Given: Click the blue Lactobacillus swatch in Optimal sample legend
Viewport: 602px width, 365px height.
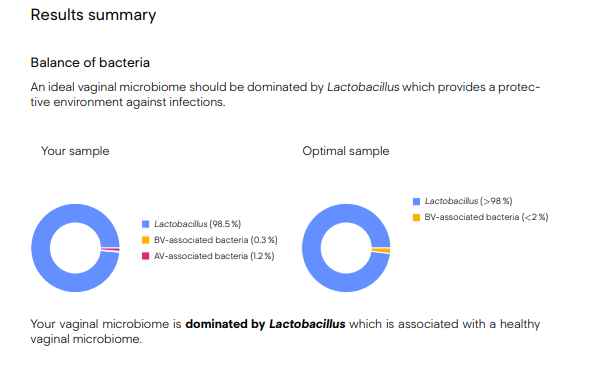Looking at the screenshot, I should [416, 201].
